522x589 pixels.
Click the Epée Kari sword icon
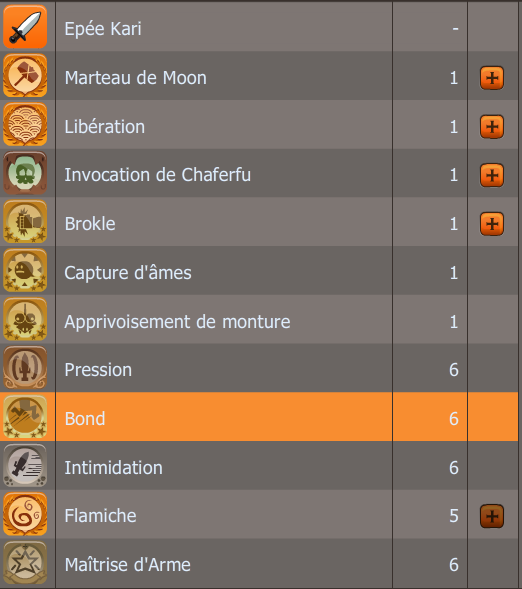point(25,27)
